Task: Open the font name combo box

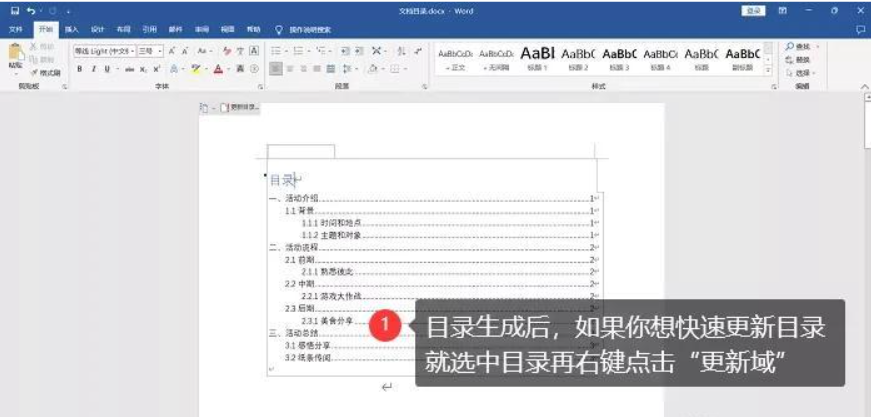Action: (104, 51)
